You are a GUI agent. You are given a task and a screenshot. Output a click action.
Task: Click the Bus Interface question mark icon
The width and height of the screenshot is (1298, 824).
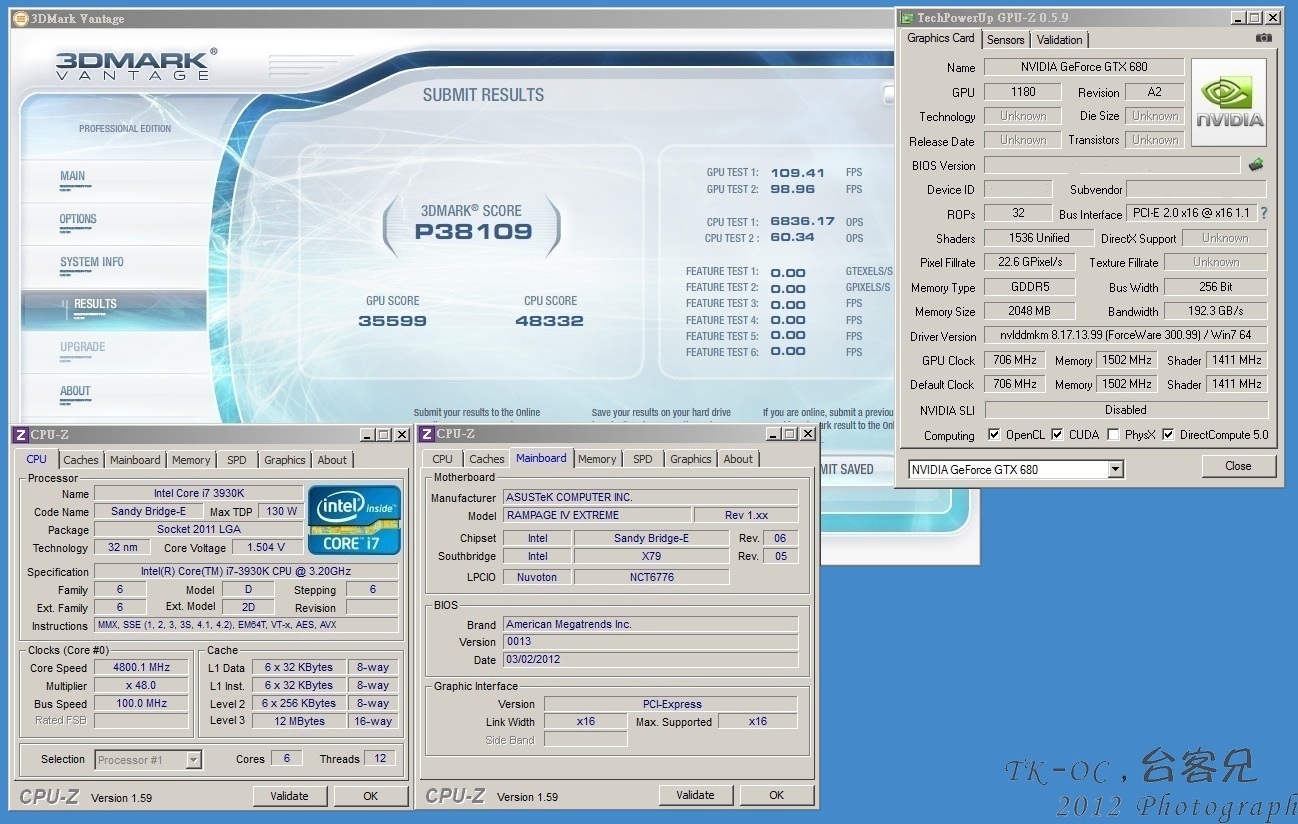click(1264, 213)
